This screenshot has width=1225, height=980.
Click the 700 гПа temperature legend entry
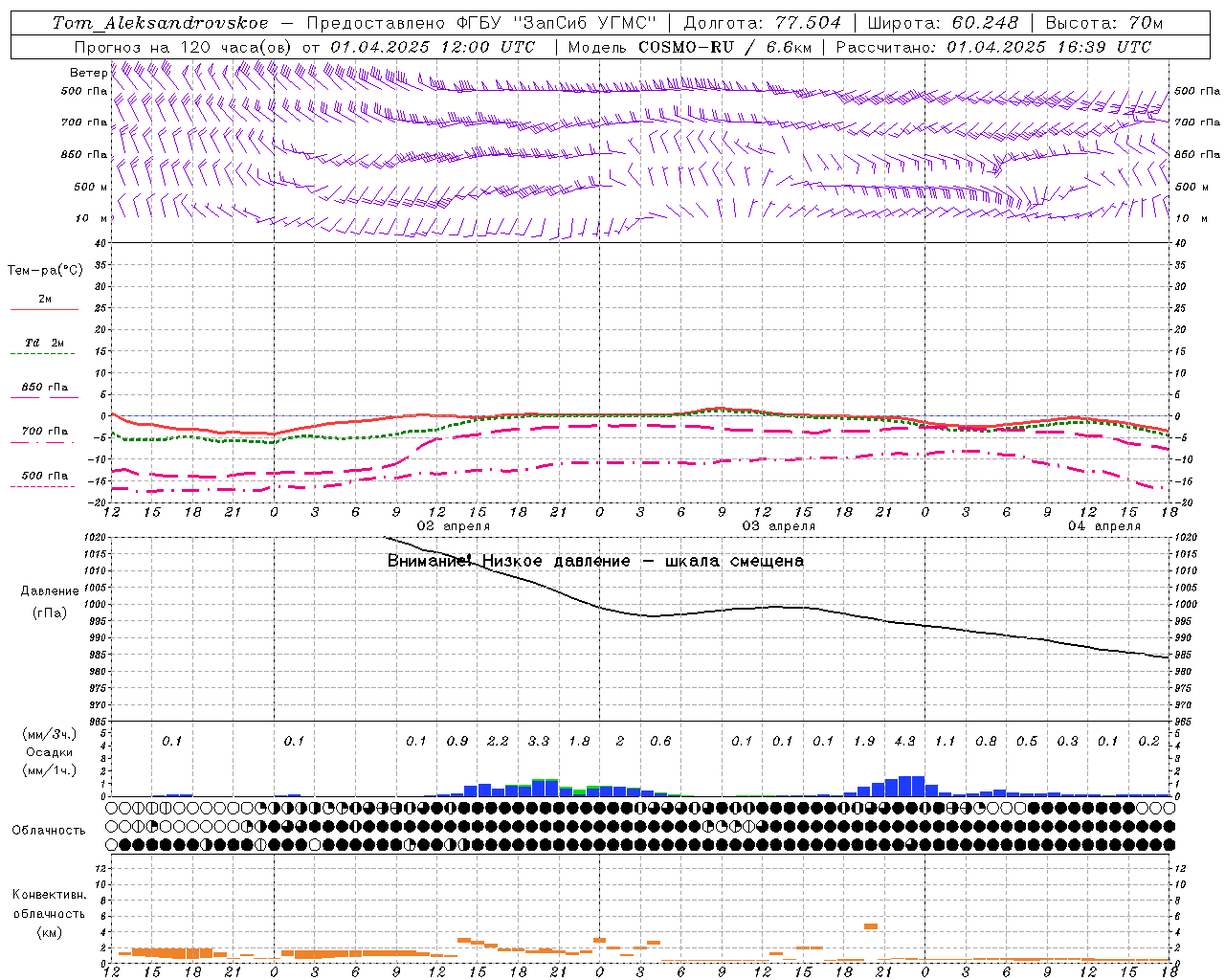[x=44, y=432]
